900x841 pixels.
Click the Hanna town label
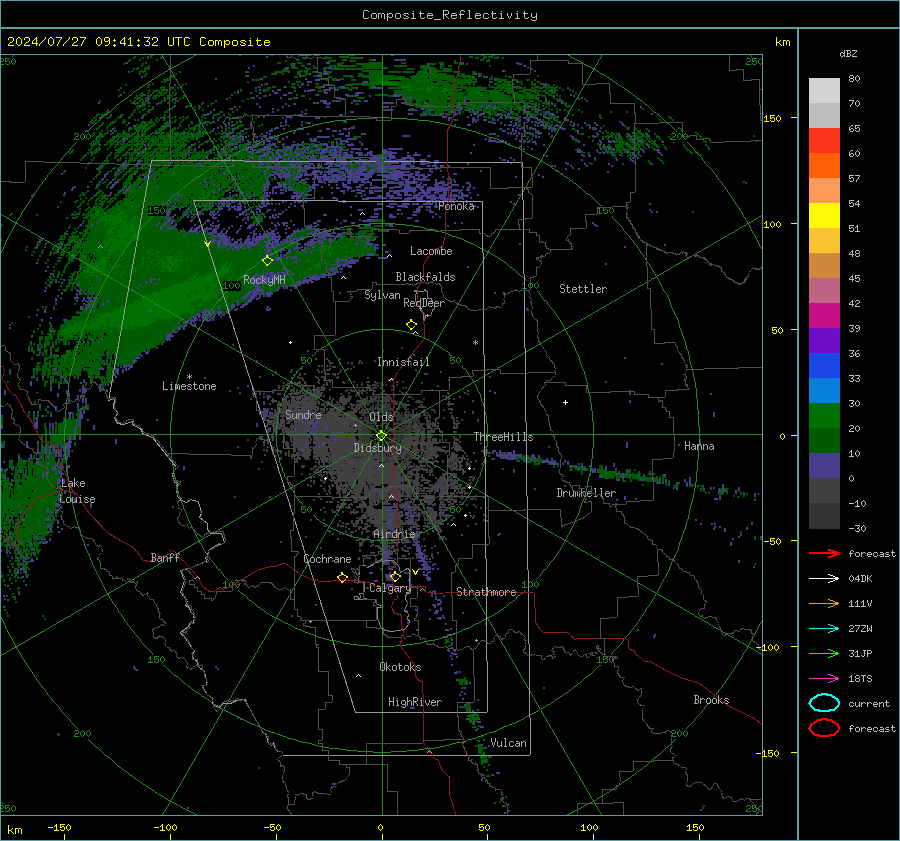(x=699, y=446)
